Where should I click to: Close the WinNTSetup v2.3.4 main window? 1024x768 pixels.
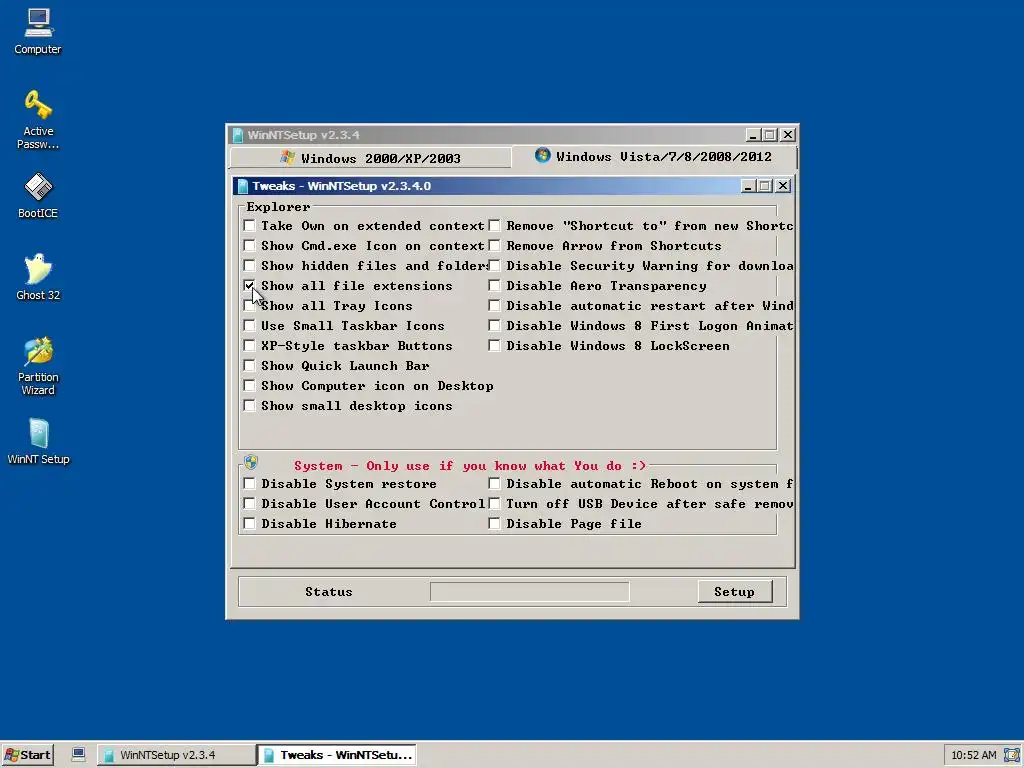coord(788,135)
